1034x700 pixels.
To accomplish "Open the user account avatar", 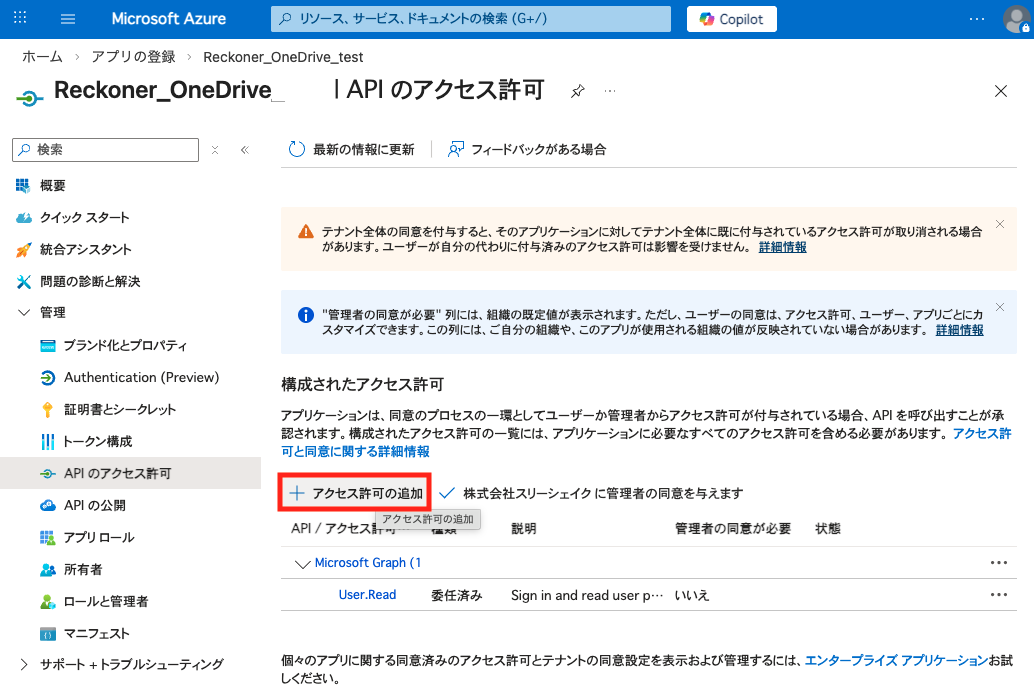I will coord(1016,19).
